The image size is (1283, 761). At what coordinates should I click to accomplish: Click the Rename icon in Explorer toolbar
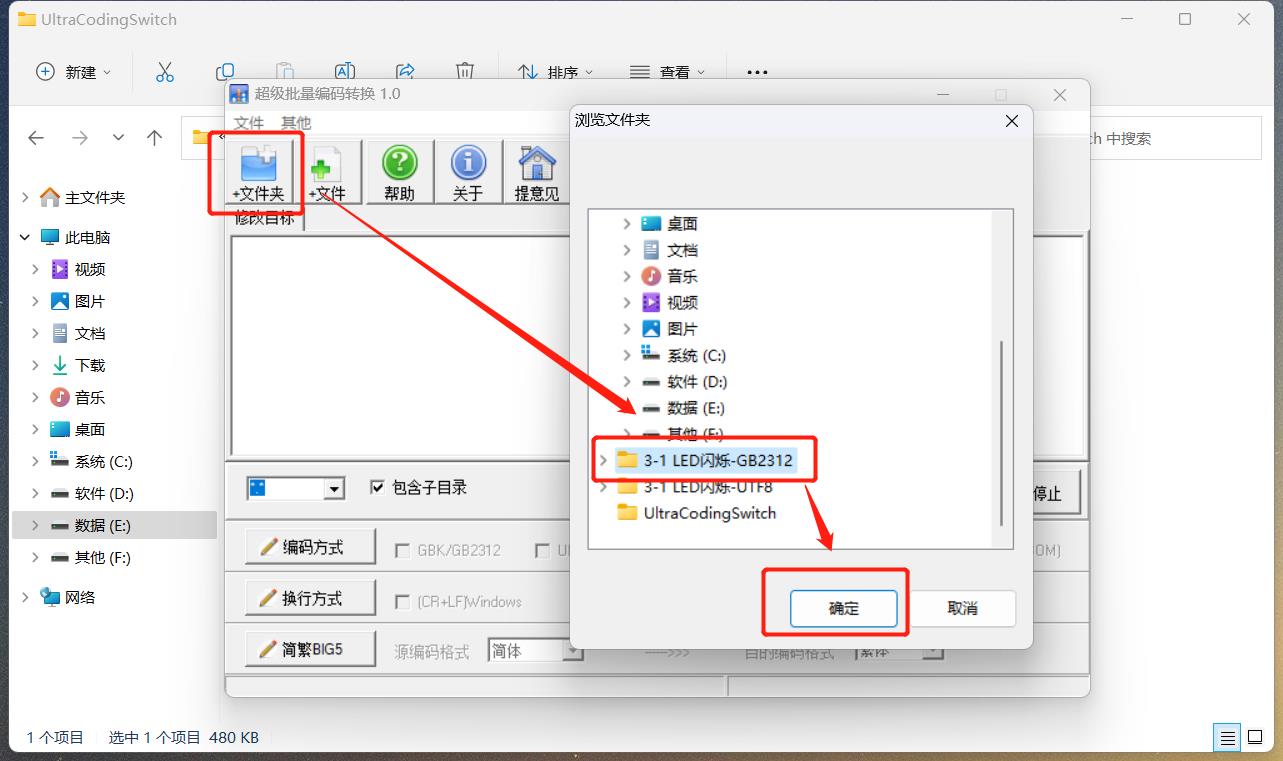click(x=344, y=72)
